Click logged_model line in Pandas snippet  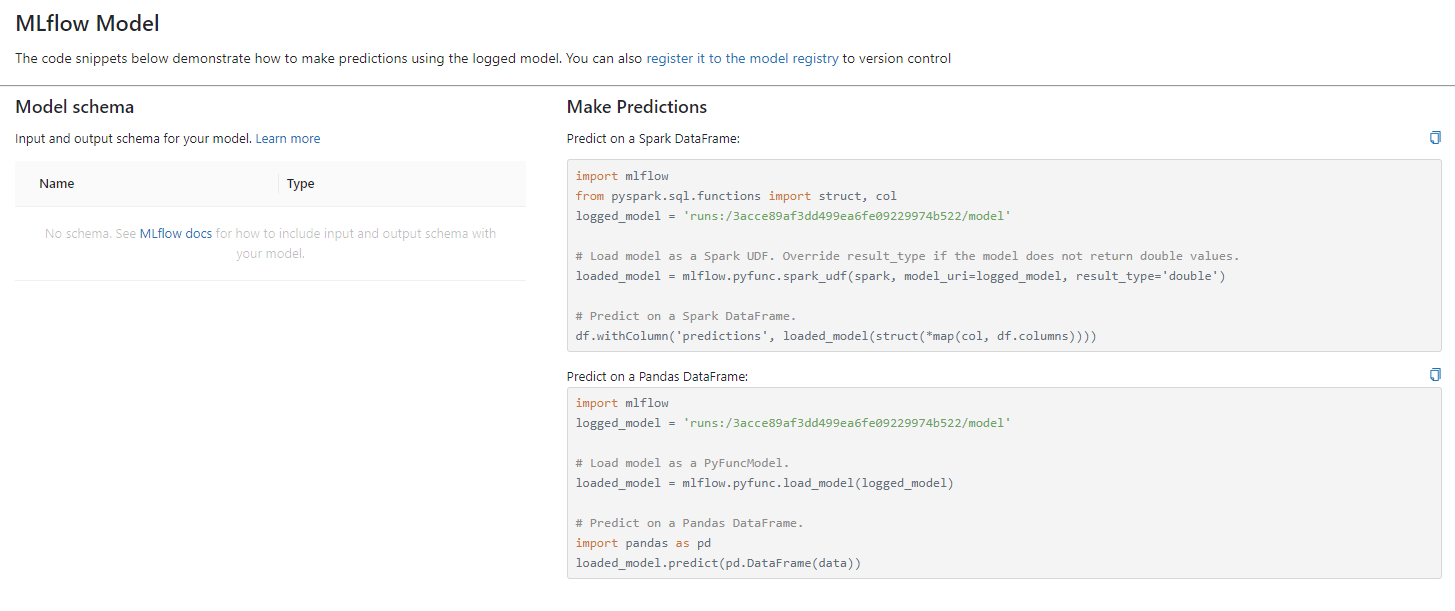793,423
